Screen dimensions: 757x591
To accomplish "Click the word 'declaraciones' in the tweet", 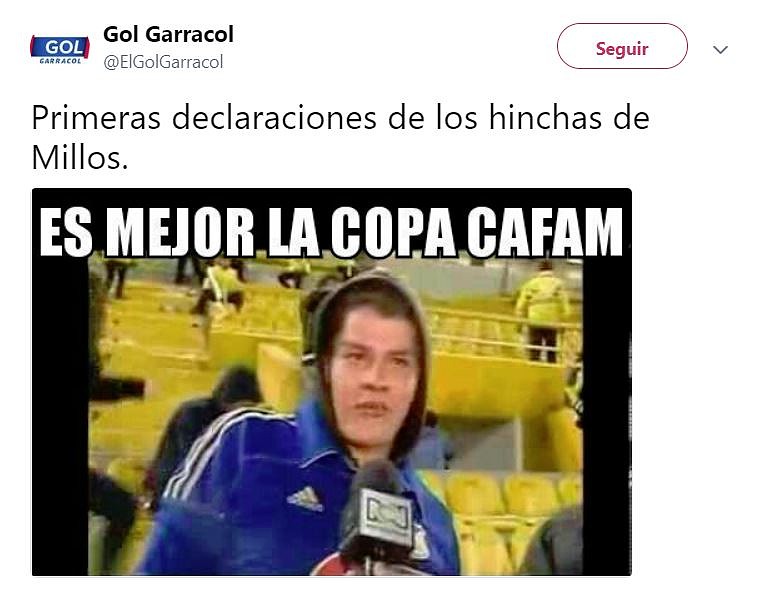I will tap(274, 118).
